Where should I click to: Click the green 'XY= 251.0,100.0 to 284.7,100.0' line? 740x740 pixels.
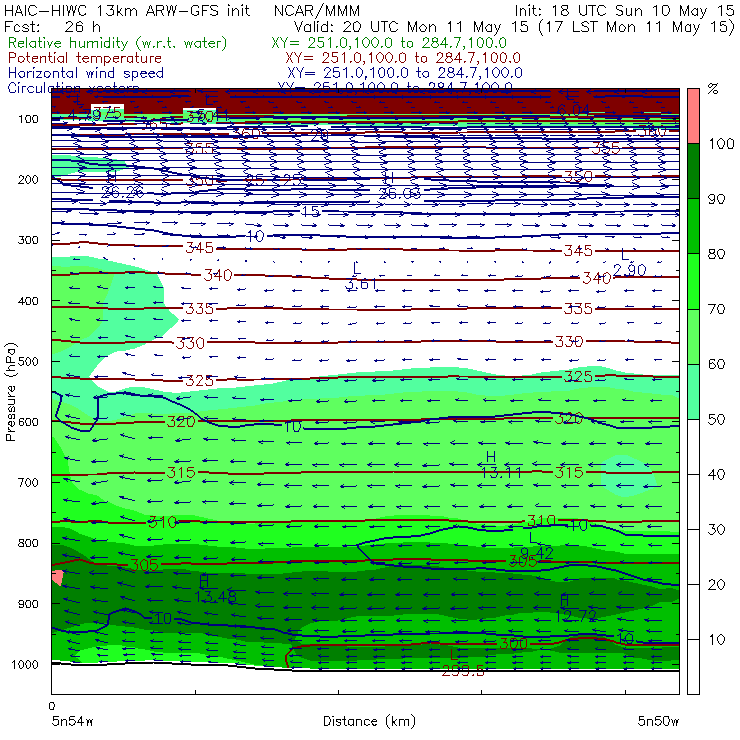pos(389,43)
